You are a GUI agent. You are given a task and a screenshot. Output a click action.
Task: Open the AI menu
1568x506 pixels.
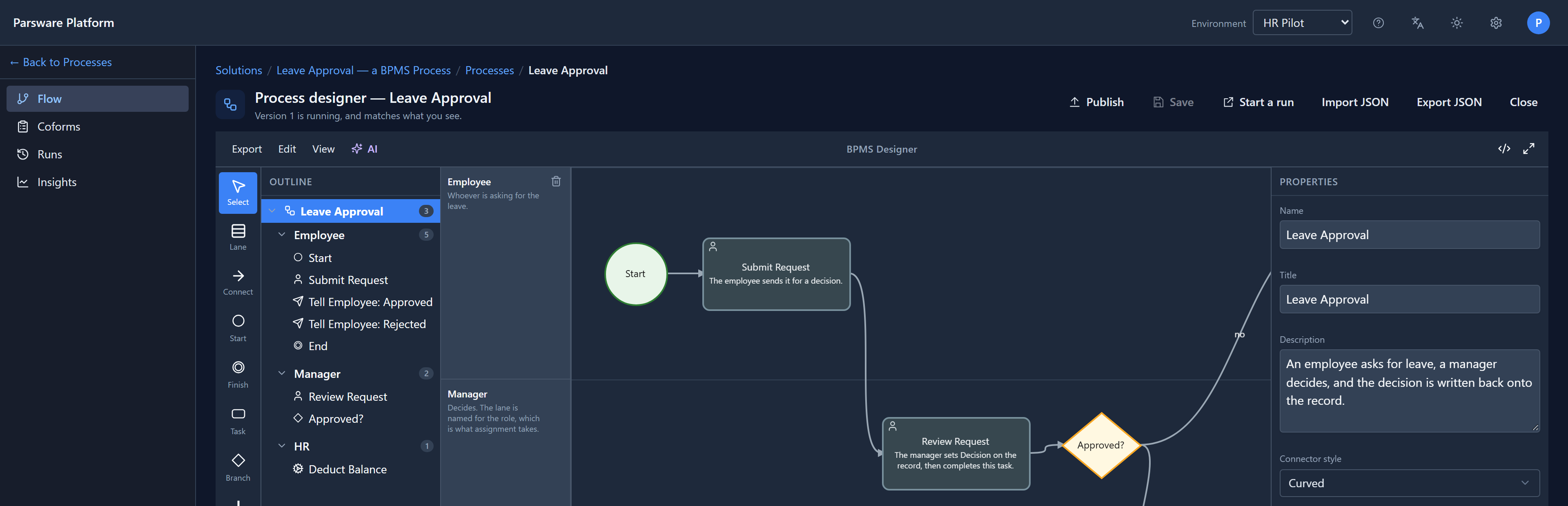pyautogui.click(x=365, y=149)
